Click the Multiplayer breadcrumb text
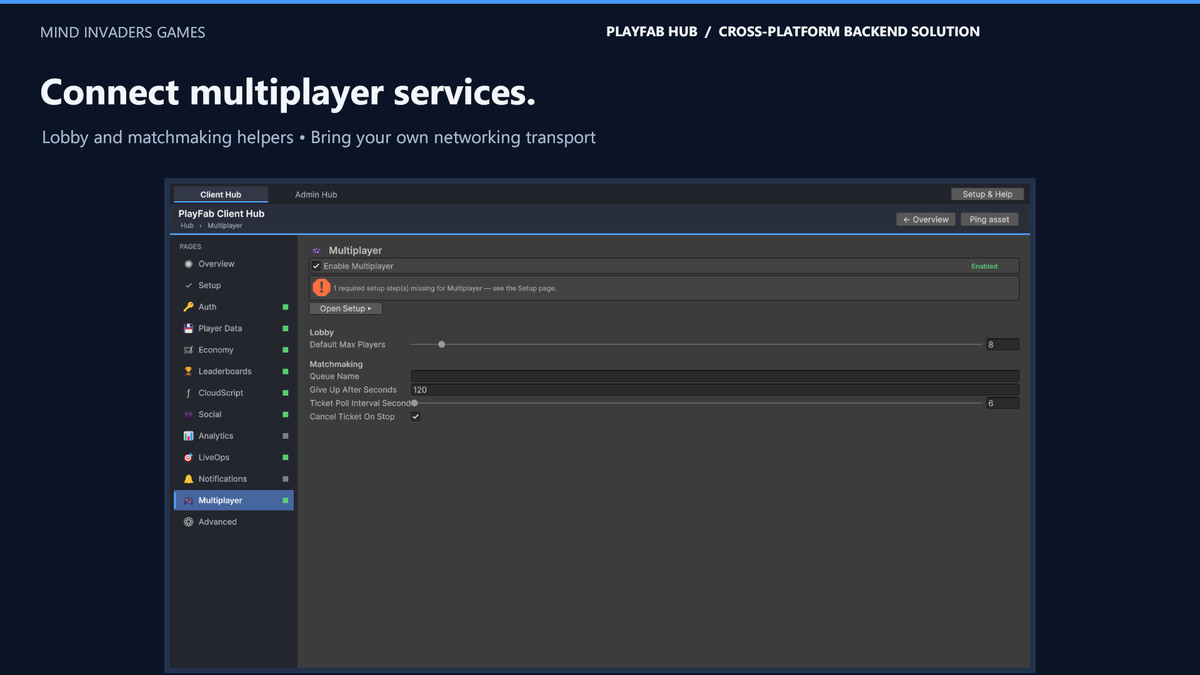The width and height of the screenshot is (1200, 675). pyautogui.click(x=225, y=226)
